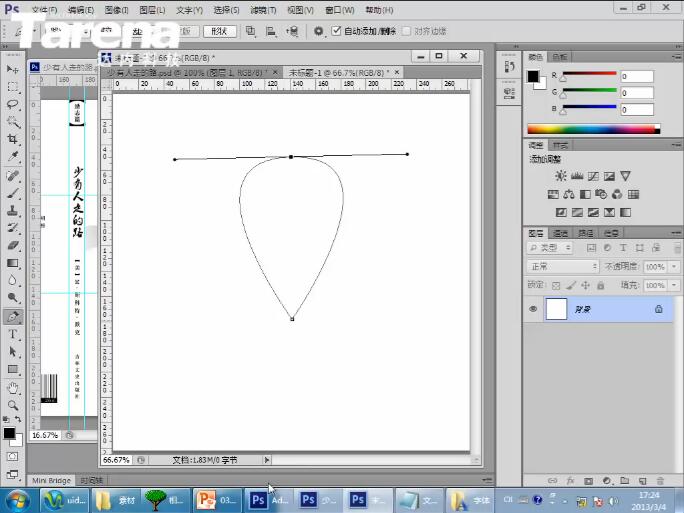Open the gear options dropdown in options bar

[319, 31]
